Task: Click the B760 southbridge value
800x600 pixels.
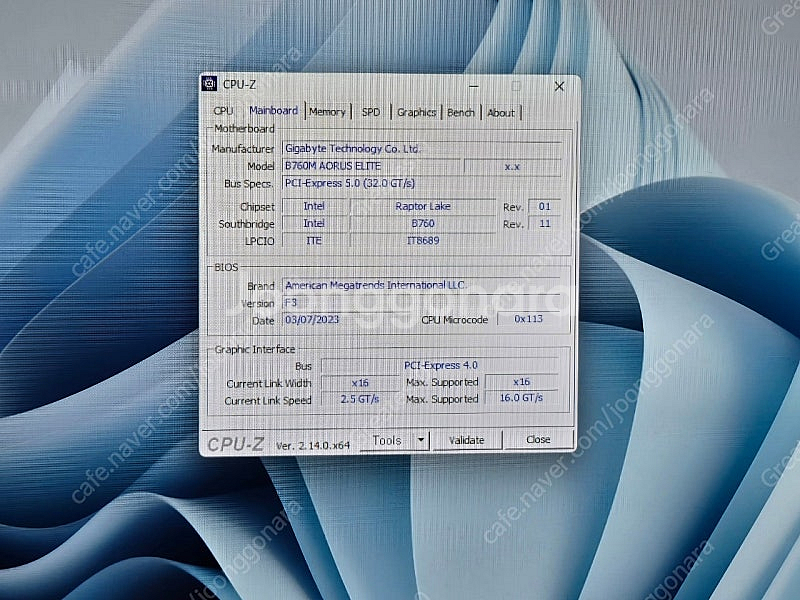Action: (422, 223)
